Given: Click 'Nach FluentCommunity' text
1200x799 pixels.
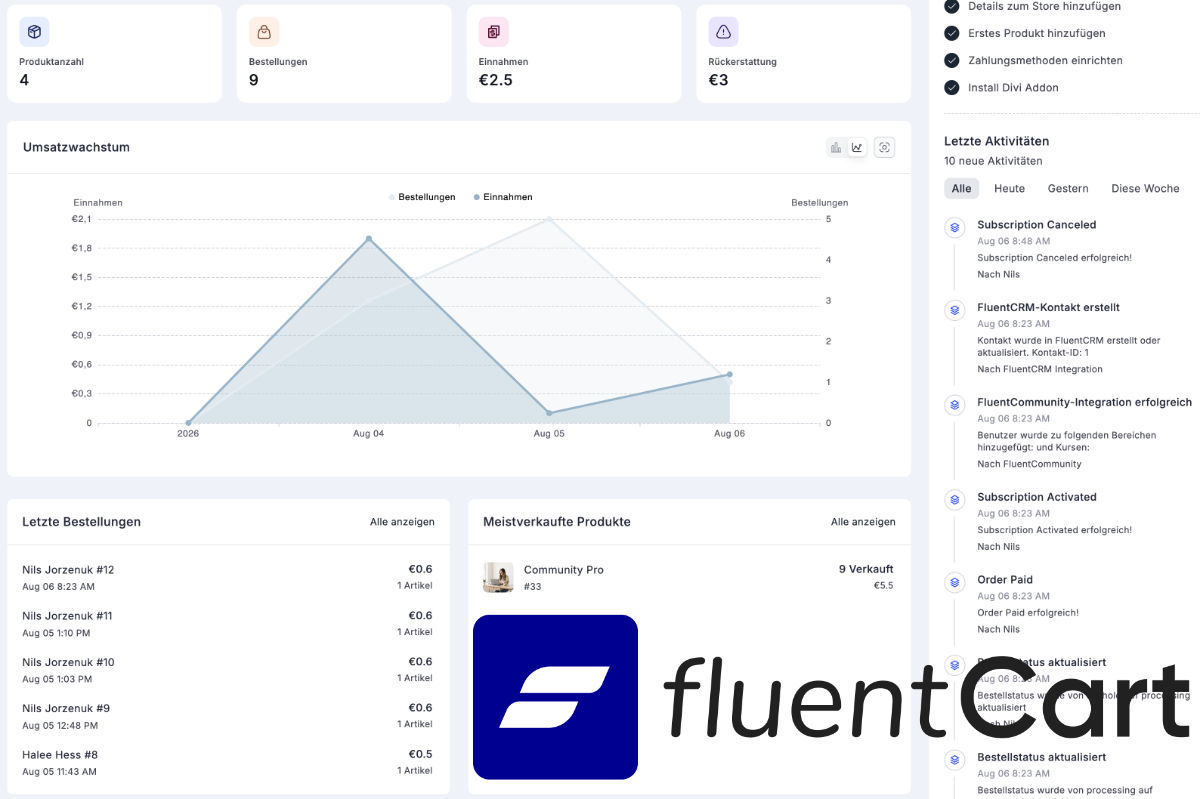Looking at the screenshot, I should 1029,464.
